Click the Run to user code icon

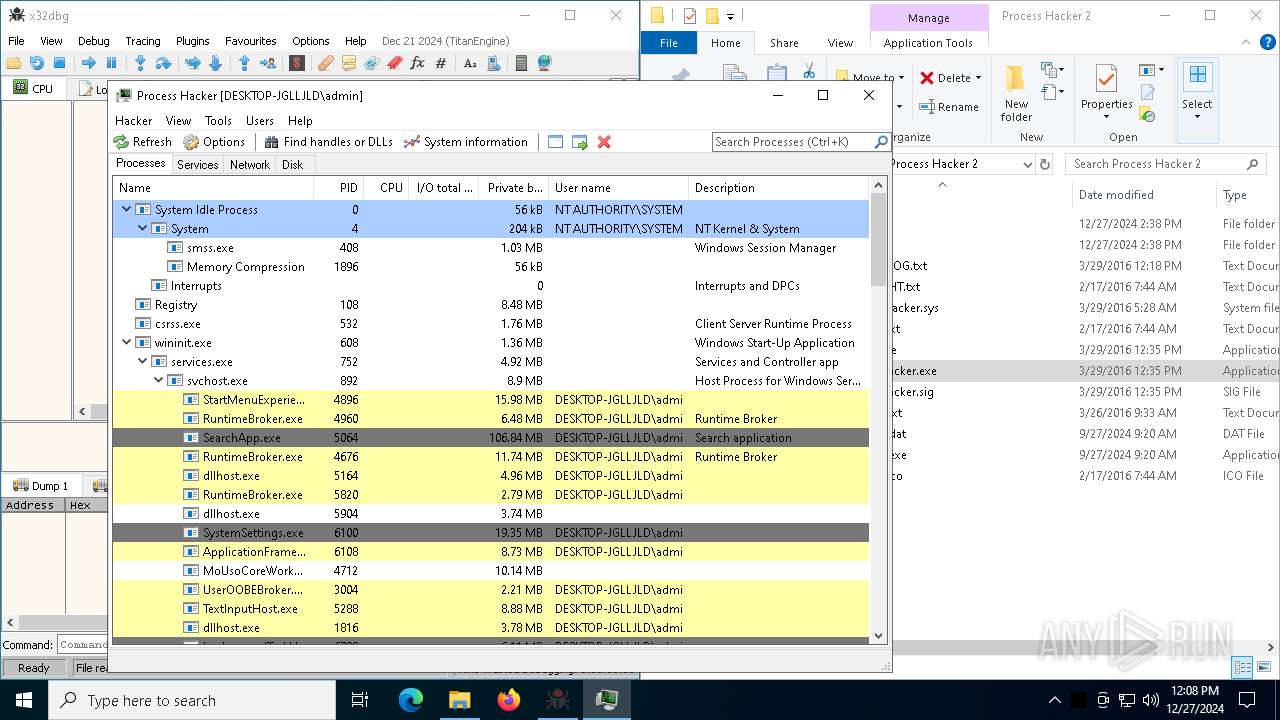coord(267,63)
